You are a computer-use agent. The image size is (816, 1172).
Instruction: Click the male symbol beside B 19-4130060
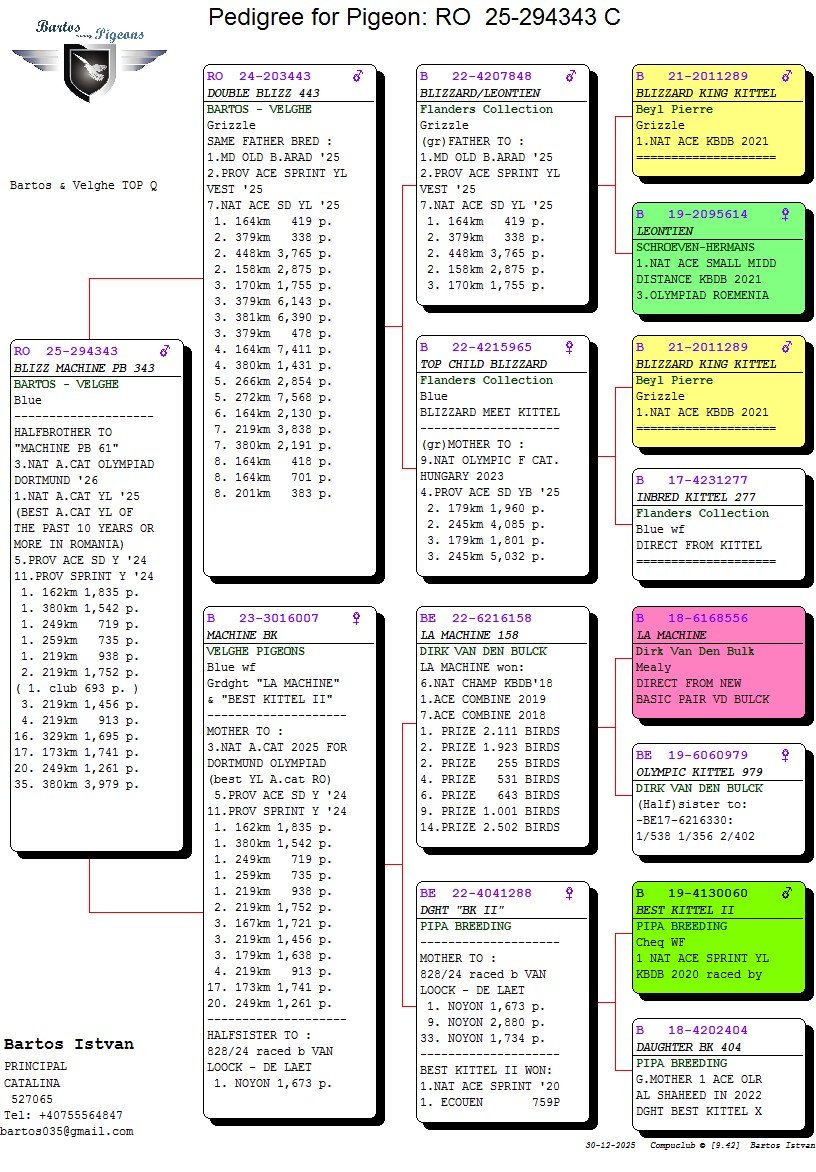[786, 893]
